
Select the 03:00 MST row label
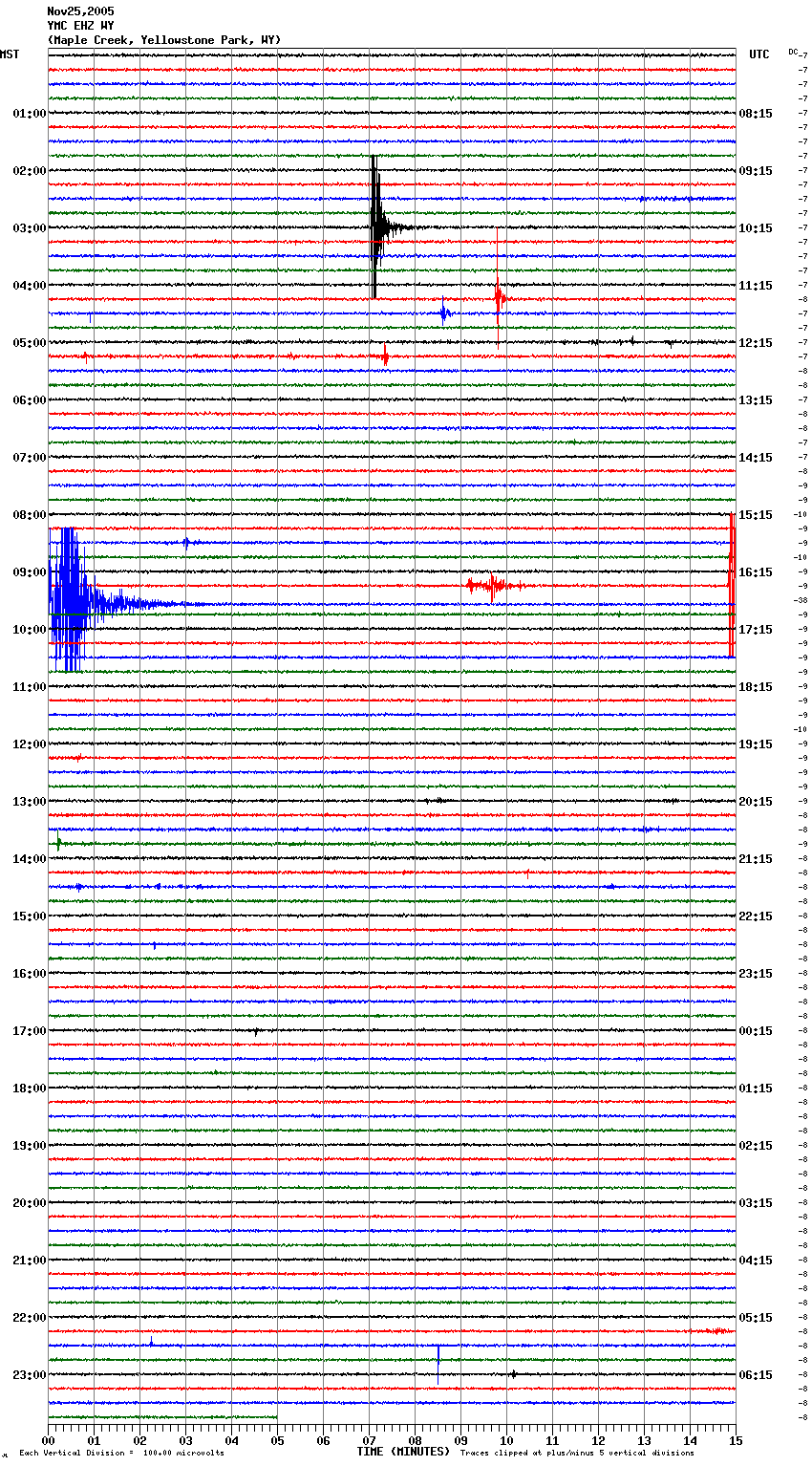30,228
